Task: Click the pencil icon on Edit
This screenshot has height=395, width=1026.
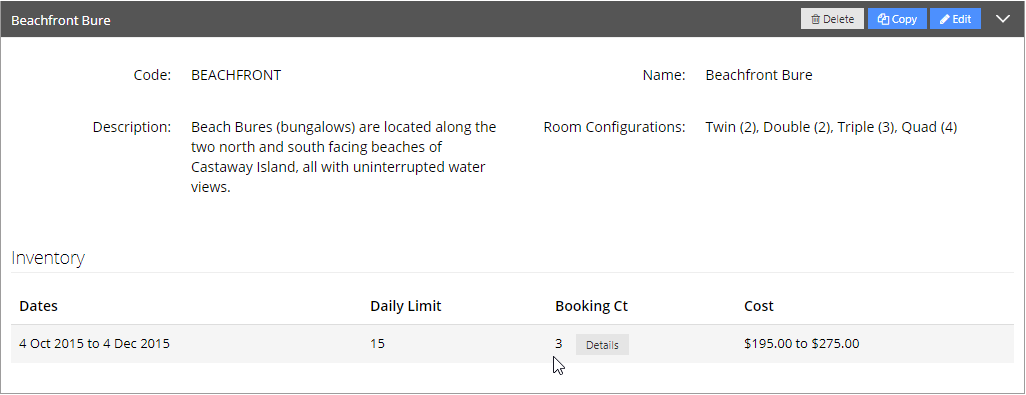Action: click(944, 20)
